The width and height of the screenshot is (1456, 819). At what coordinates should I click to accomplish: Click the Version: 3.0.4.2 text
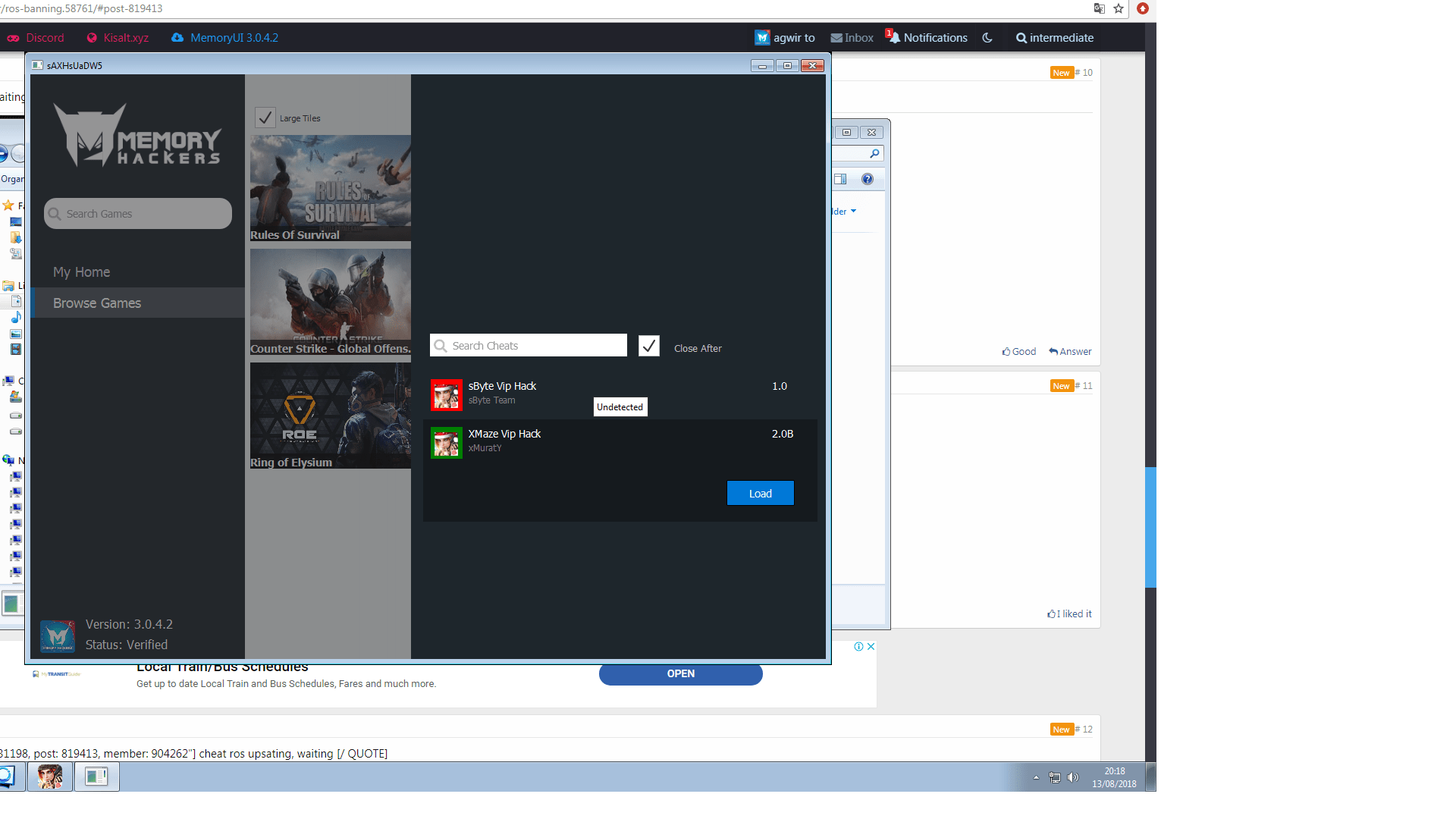point(129,625)
